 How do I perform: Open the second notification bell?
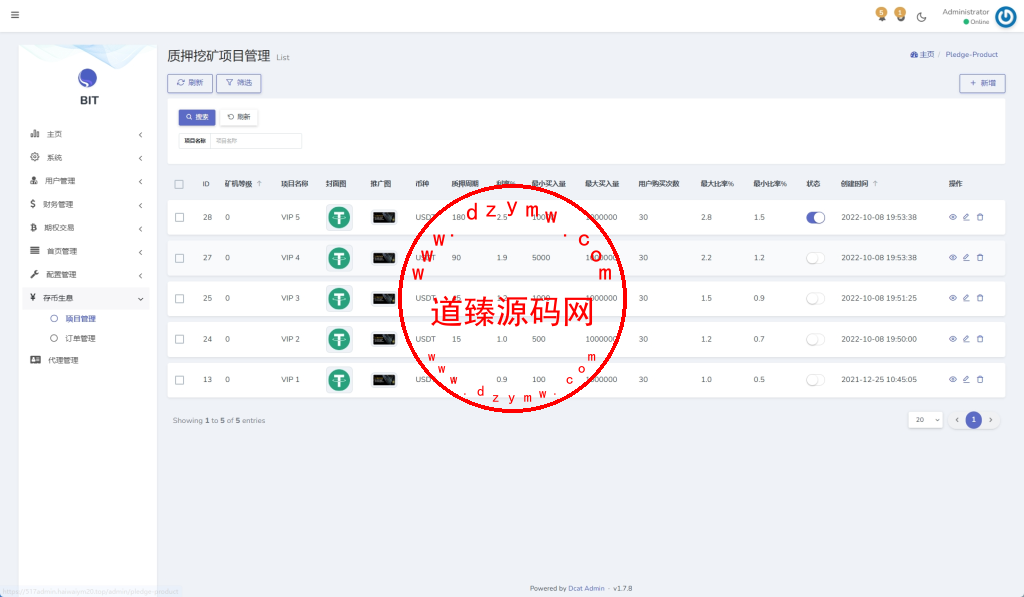click(x=900, y=14)
